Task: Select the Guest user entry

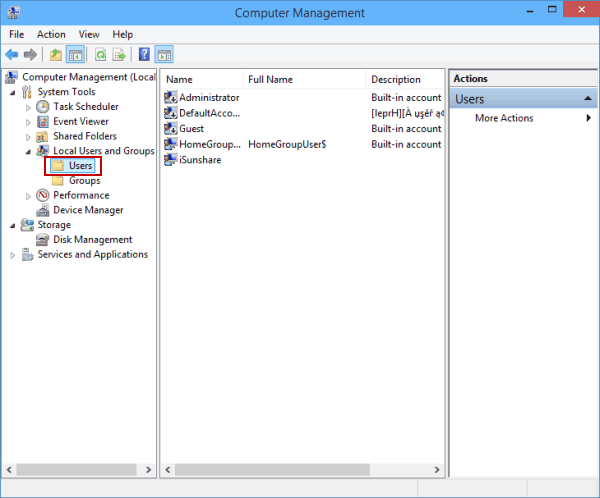Action: coord(190,129)
